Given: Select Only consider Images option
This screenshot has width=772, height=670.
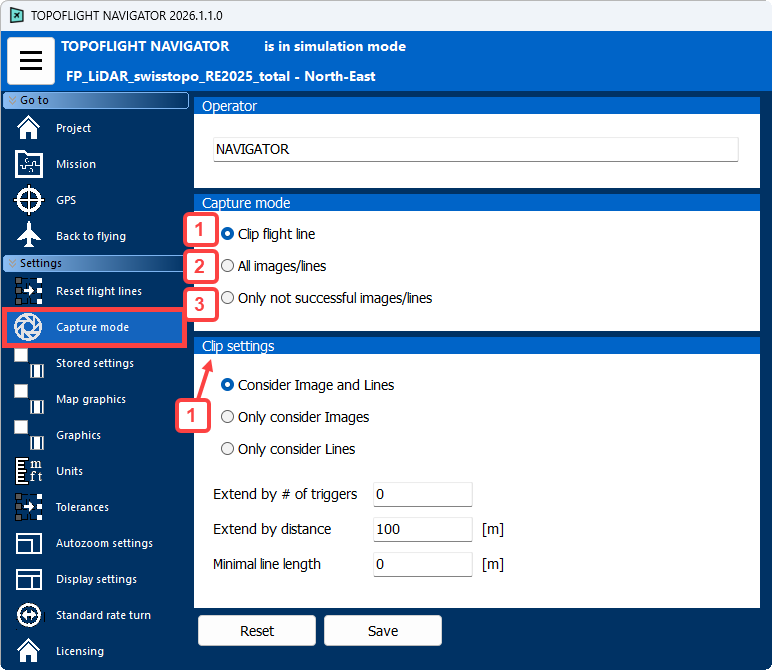Looking at the screenshot, I should [228, 417].
